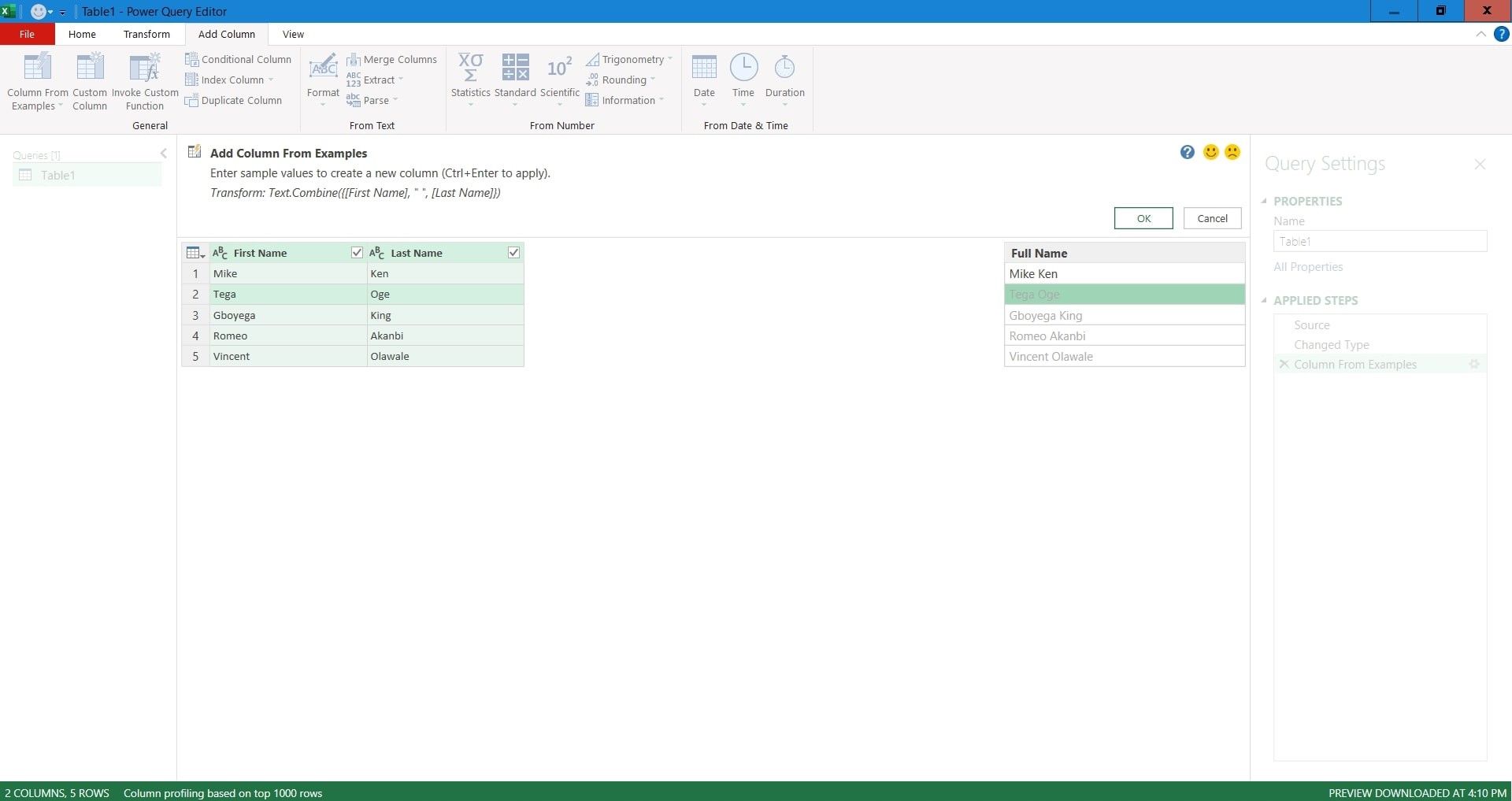Uncheck the First Name column checkbox

point(357,253)
